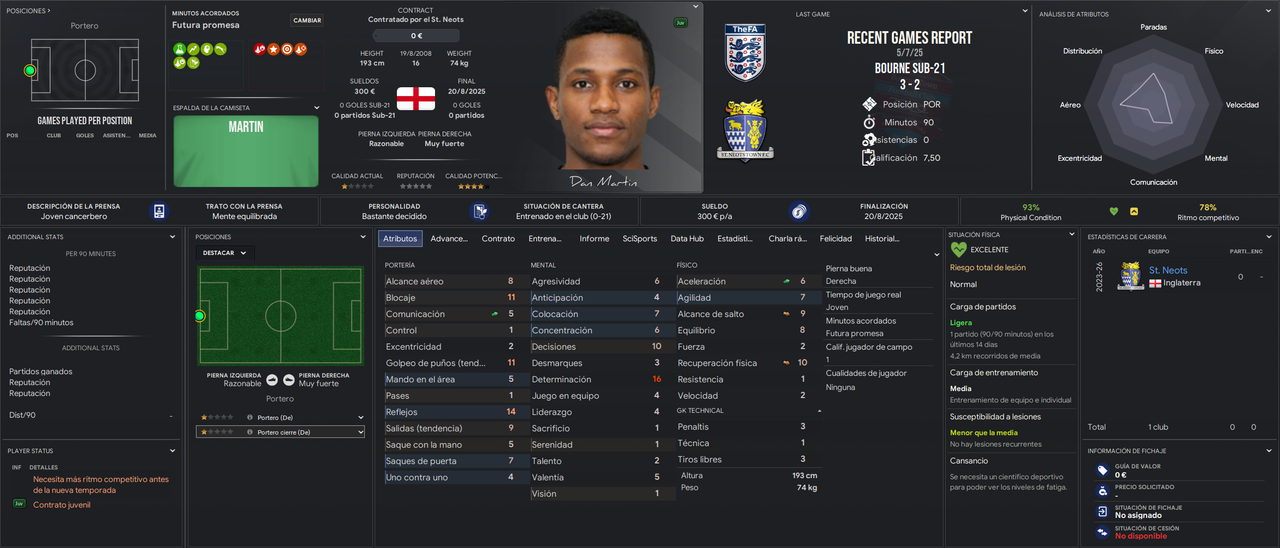Click the green heart icon beside Physical Condition
Screen dimensions: 1280x548
(1114, 211)
